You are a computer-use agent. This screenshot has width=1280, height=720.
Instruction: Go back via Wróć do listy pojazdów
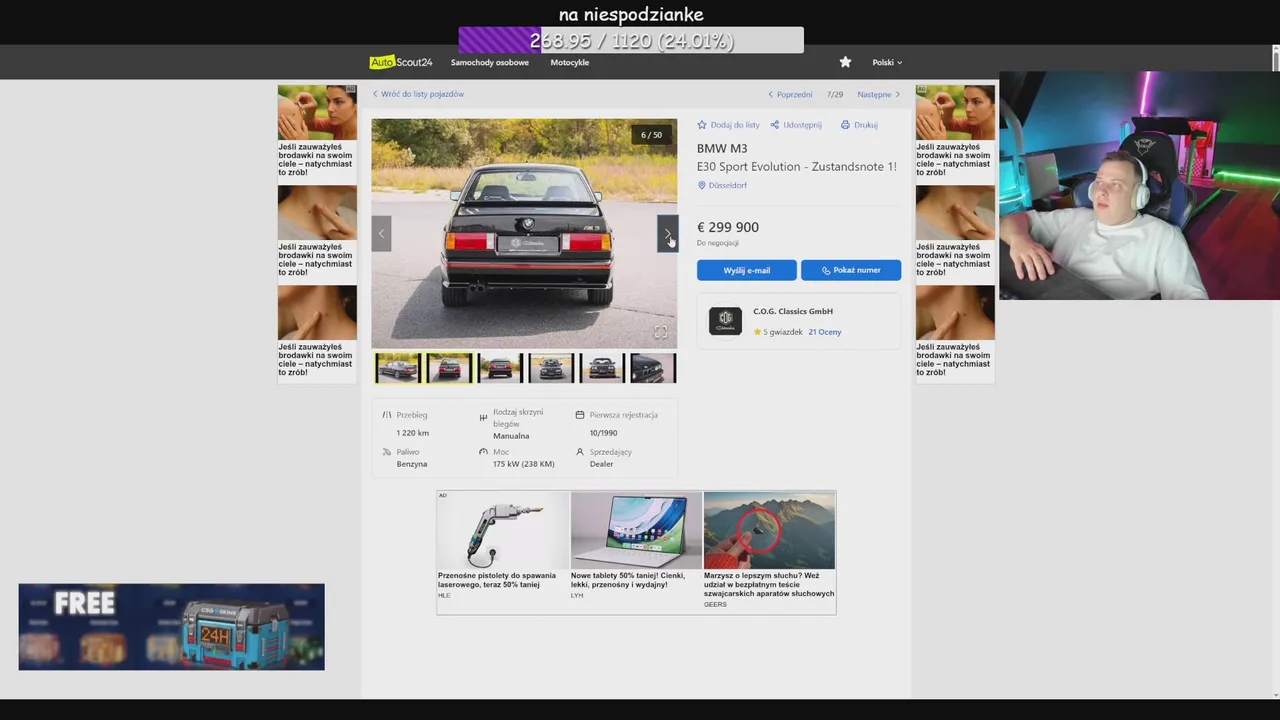point(418,94)
